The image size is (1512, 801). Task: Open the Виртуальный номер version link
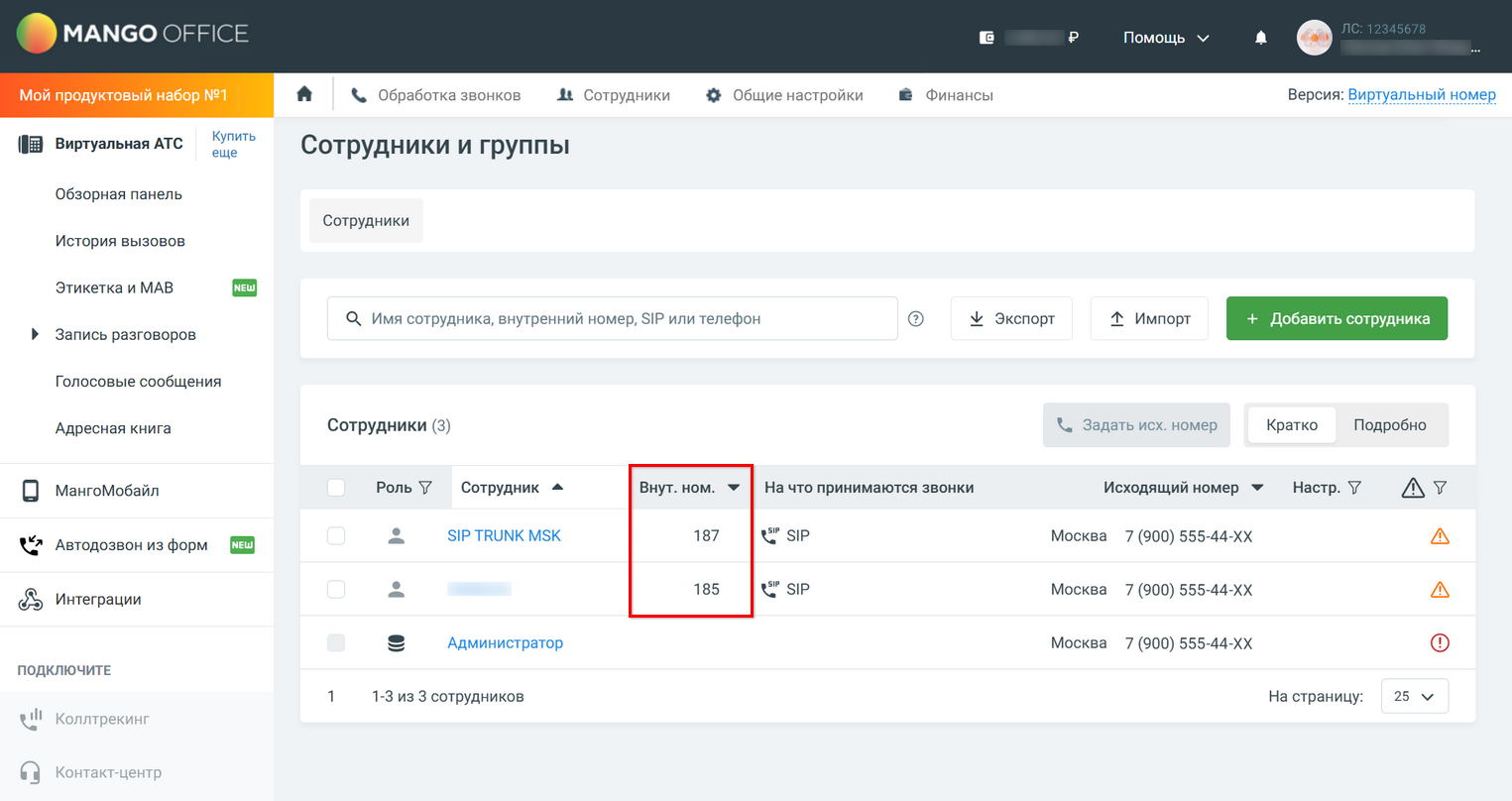pos(1422,94)
